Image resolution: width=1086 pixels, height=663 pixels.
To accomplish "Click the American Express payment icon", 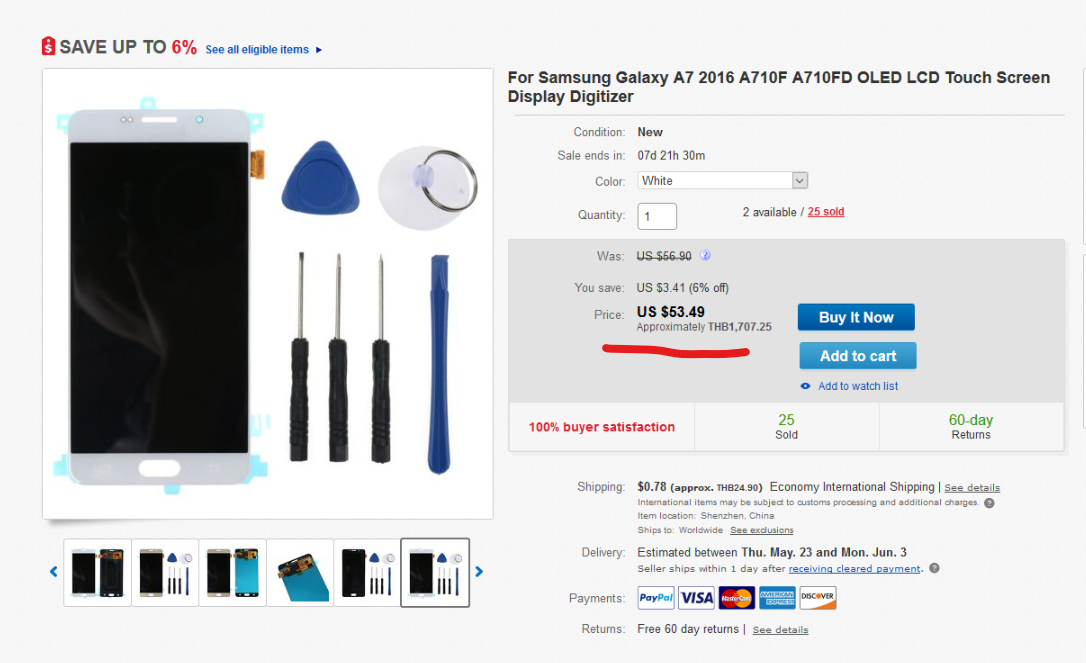I will [x=778, y=597].
